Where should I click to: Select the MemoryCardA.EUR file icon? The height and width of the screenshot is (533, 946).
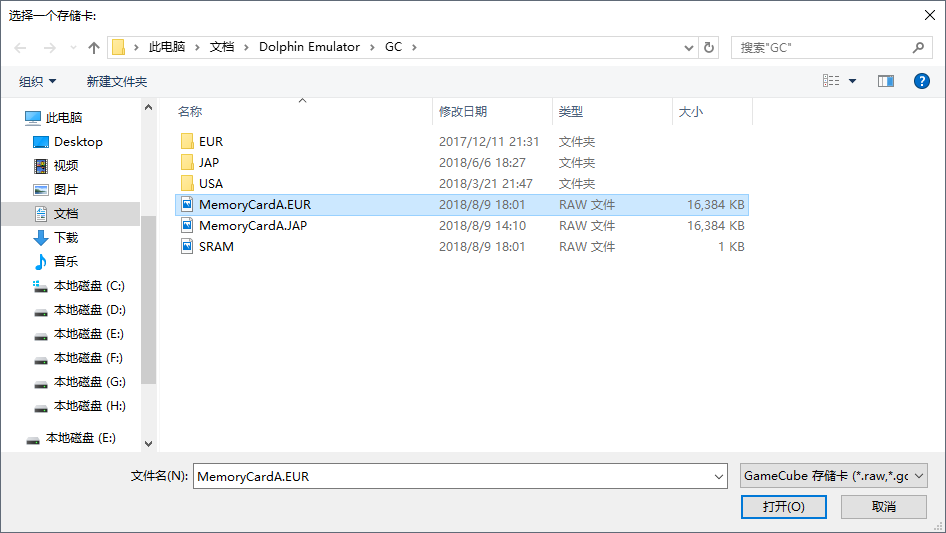coord(187,205)
